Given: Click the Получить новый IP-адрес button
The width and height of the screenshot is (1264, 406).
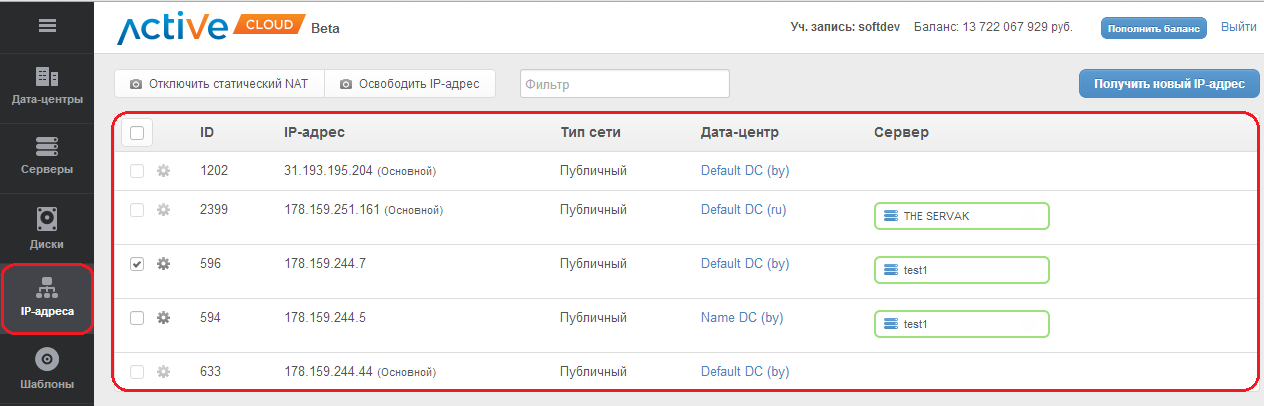Looking at the screenshot, I should tap(1168, 84).
